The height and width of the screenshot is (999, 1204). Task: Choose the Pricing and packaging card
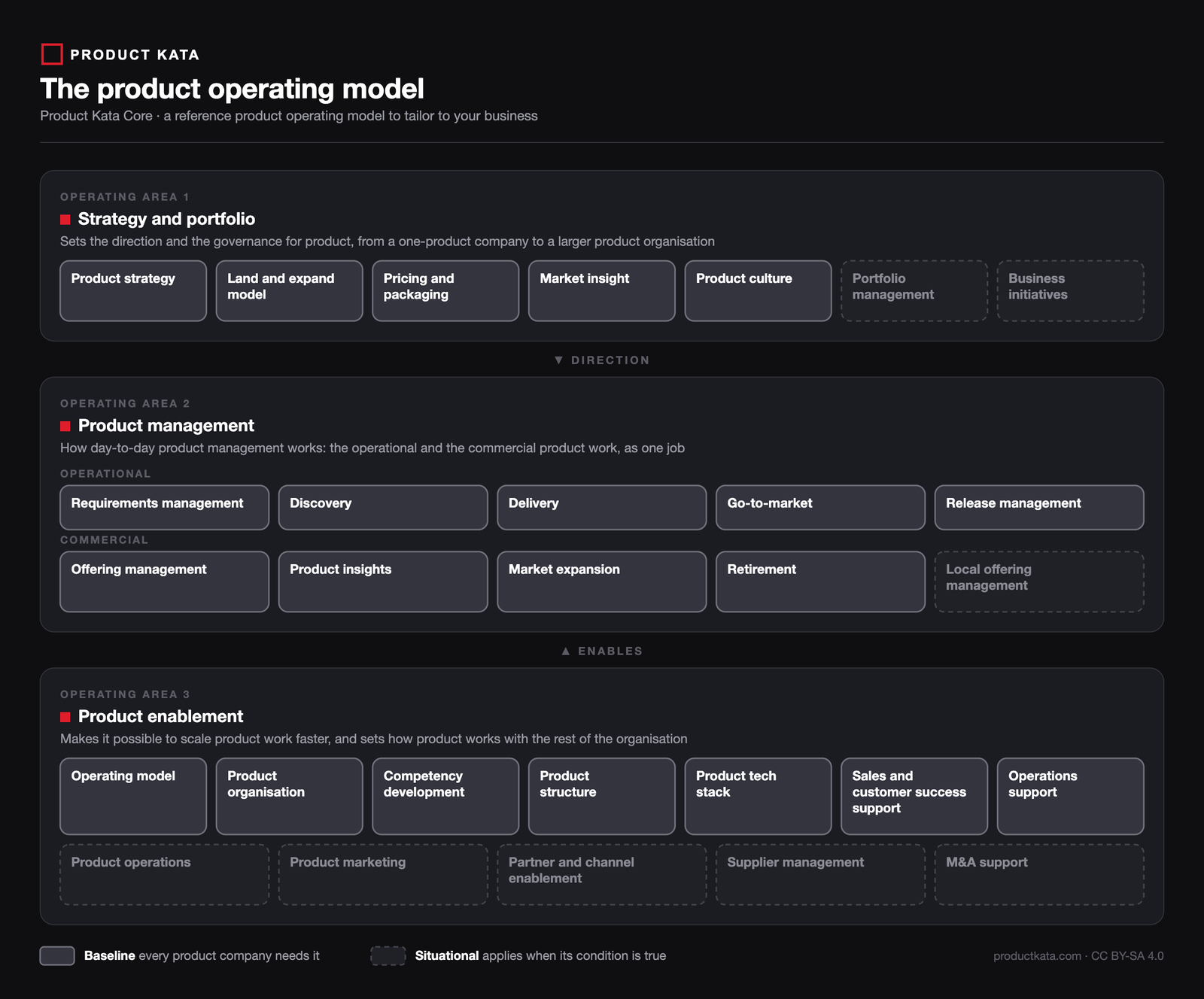(445, 291)
